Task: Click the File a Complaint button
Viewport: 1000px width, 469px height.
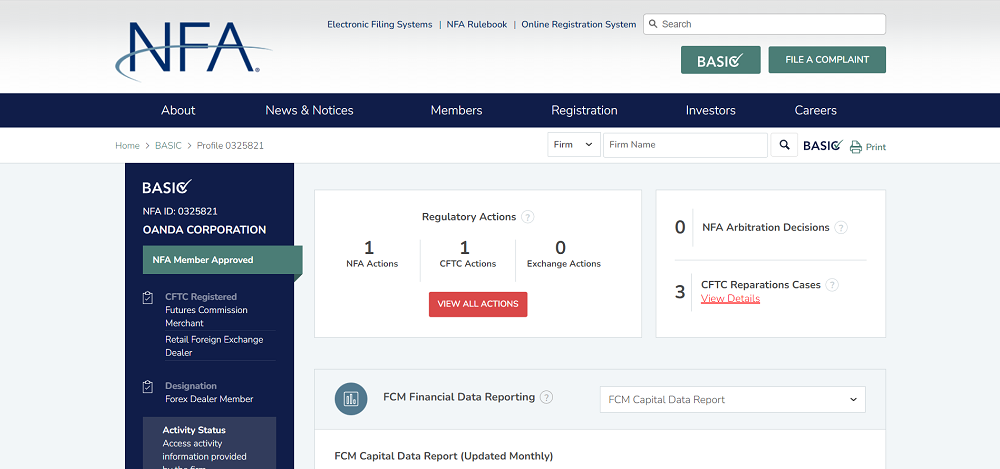Action: 827,60
